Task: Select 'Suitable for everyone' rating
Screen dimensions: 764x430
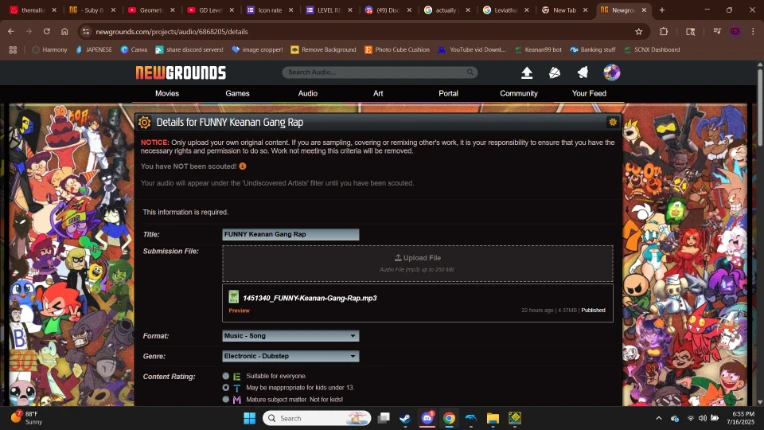Action: [226, 376]
